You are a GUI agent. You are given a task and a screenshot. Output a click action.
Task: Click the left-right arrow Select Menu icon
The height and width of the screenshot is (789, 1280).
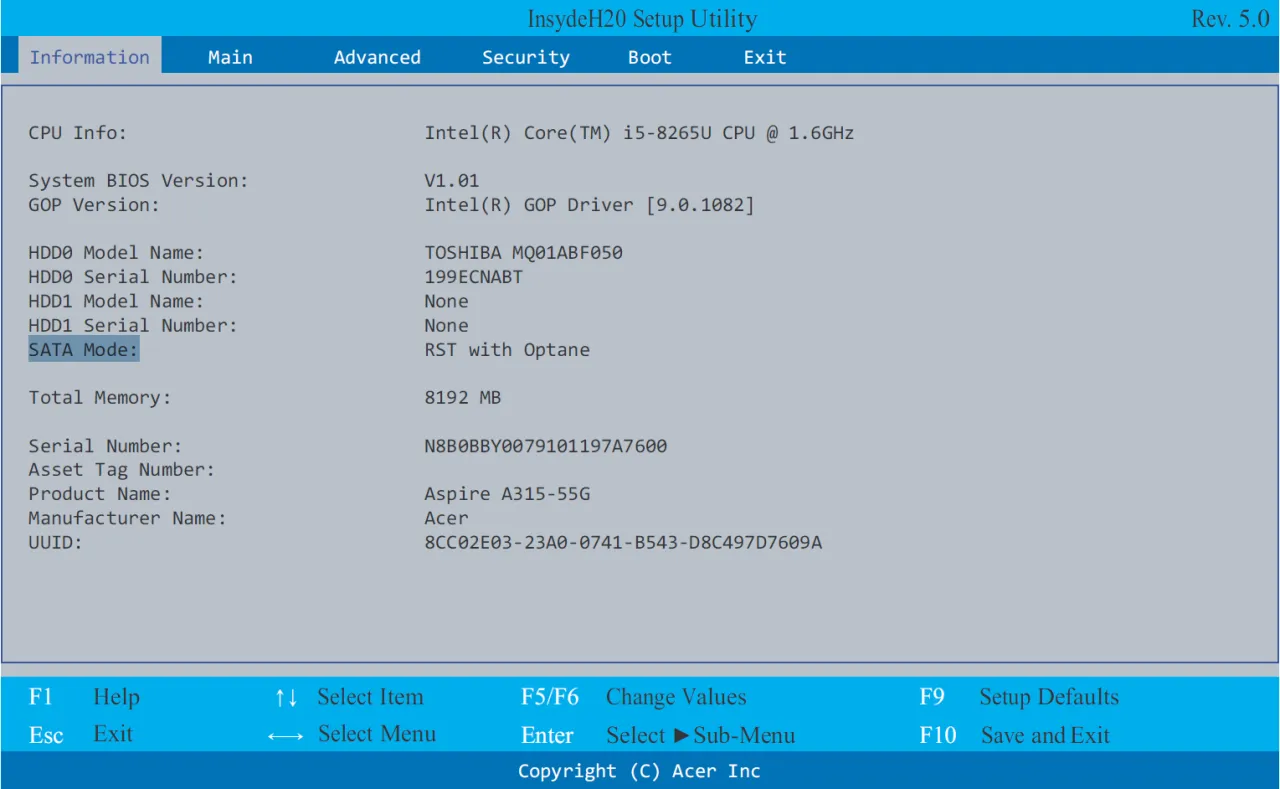pyautogui.click(x=286, y=736)
